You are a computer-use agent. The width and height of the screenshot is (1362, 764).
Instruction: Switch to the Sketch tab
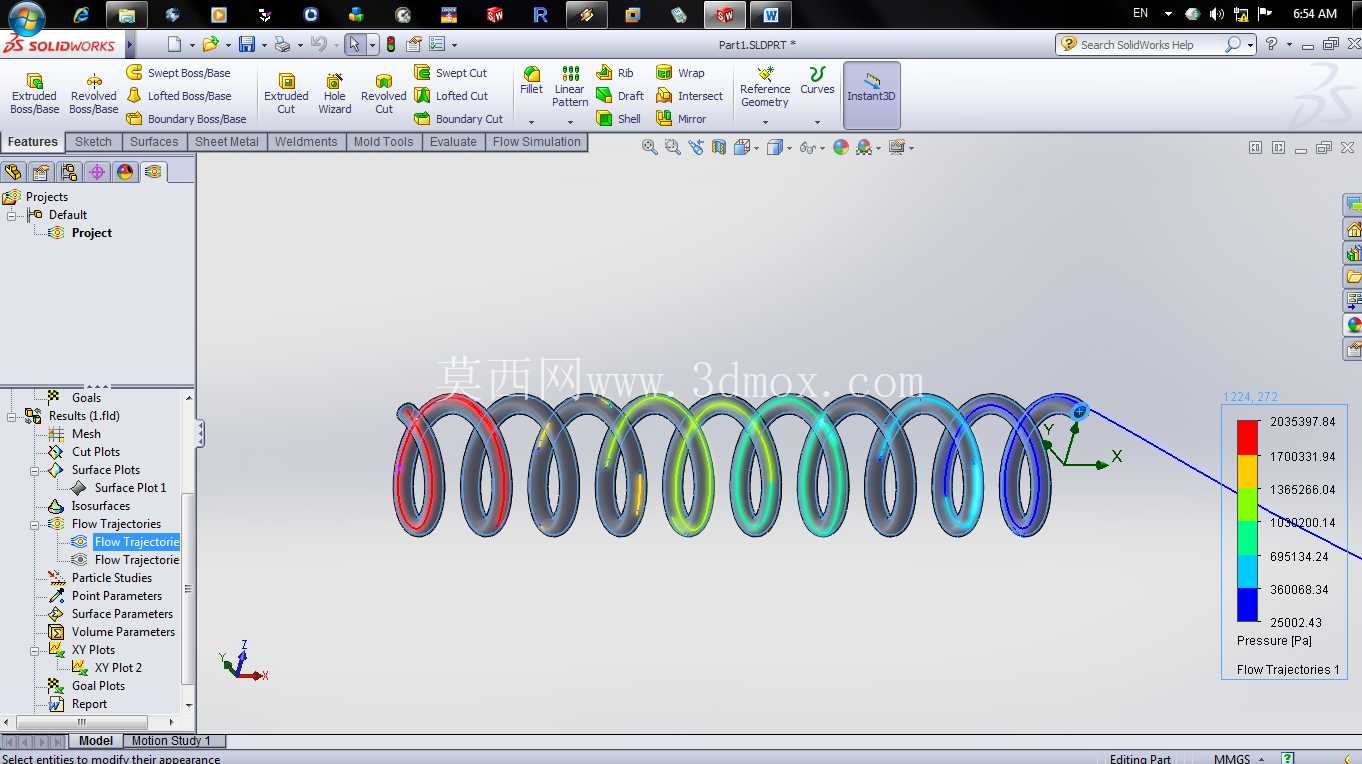(93, 142)
